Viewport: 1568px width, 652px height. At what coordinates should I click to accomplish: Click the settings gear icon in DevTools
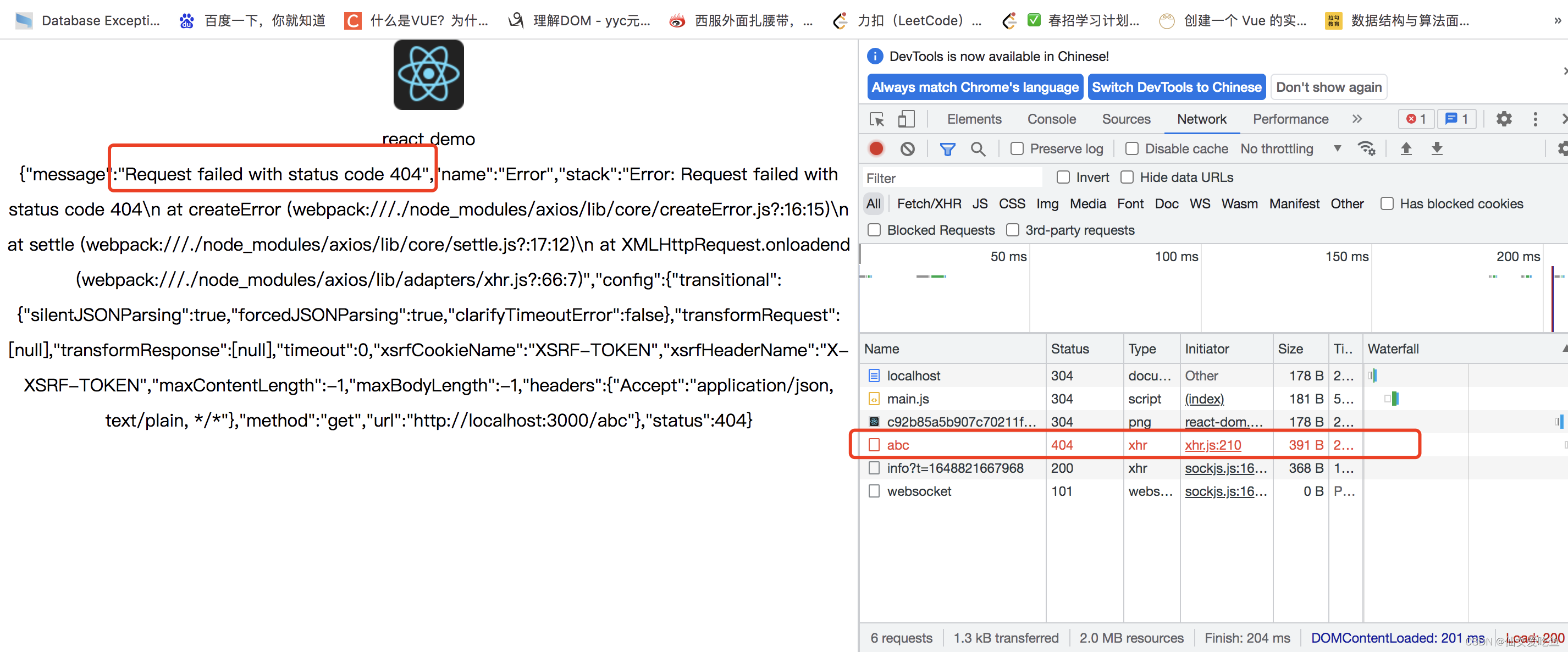pyautogui.click(x=1504, y=119)
